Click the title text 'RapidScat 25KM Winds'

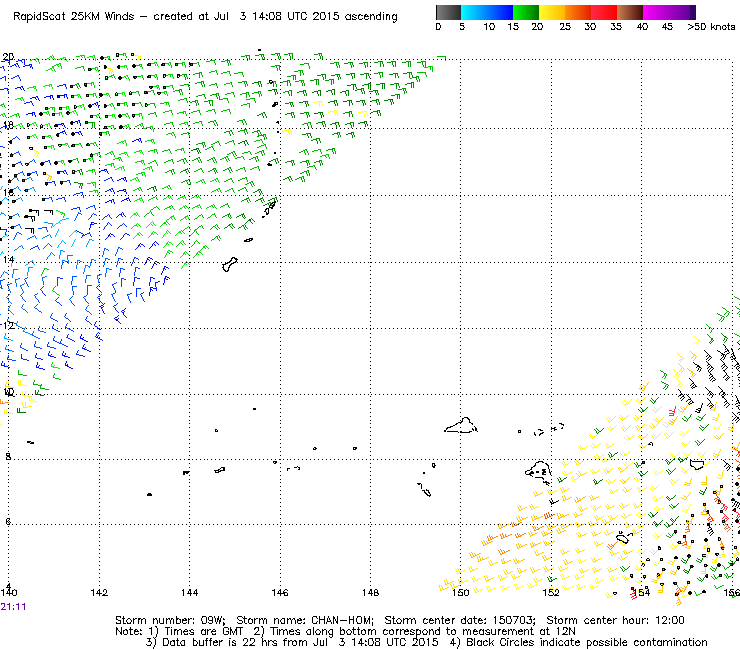[74, 17]
